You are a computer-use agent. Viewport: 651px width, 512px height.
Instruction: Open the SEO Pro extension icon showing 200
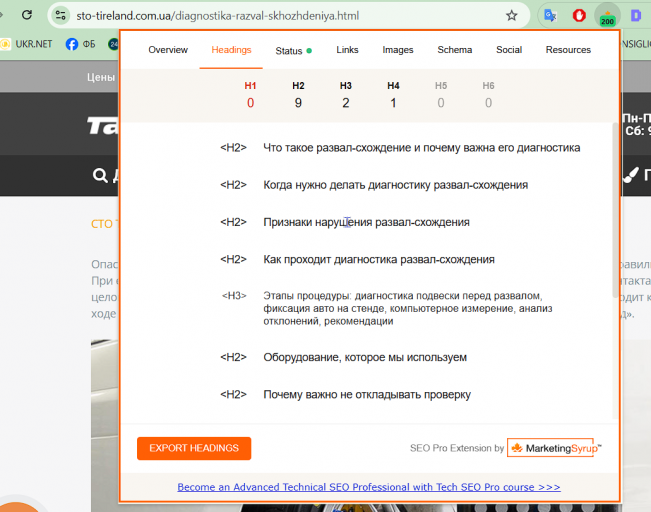coord(607,17)
